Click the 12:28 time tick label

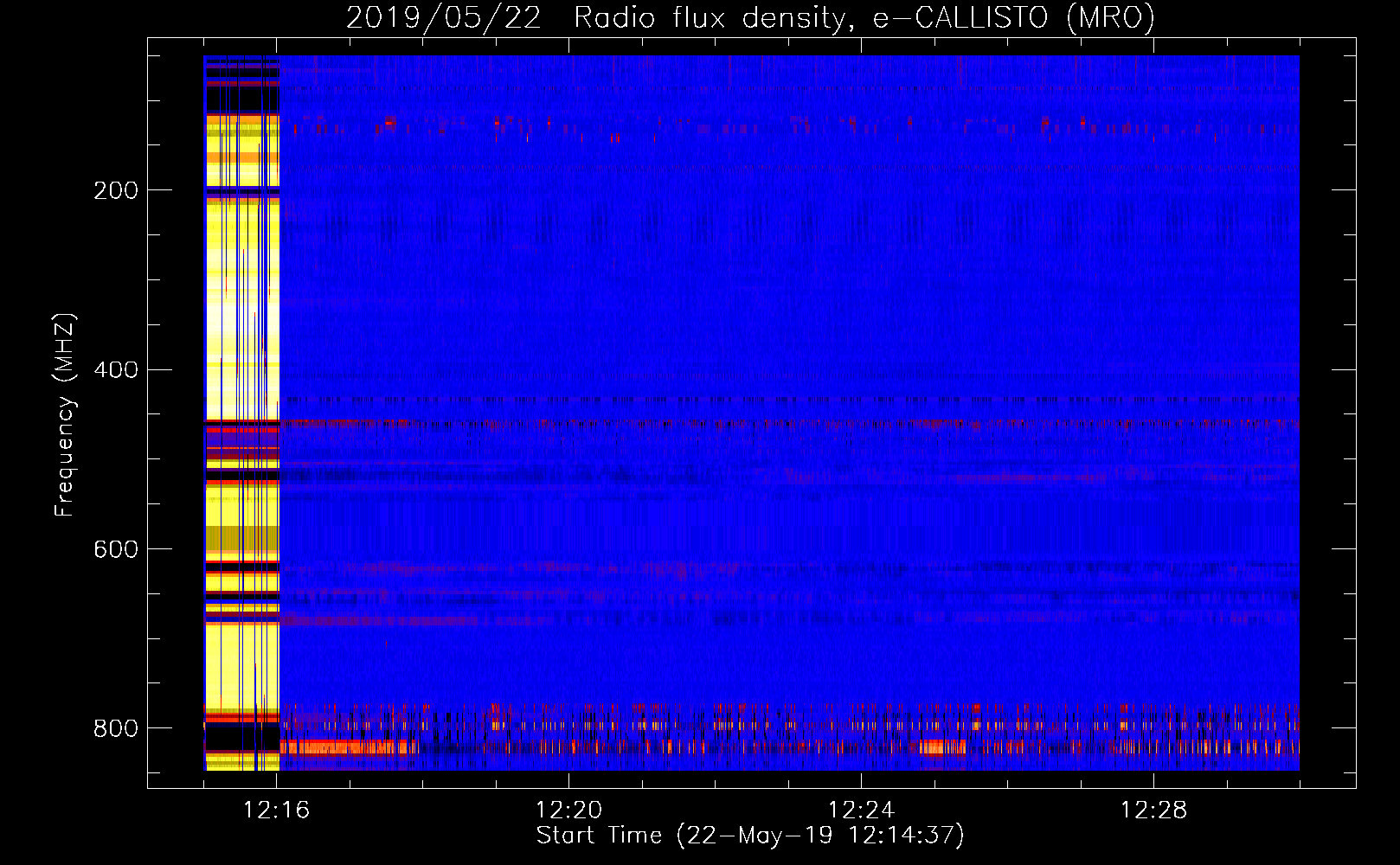click(x=1153, y=810)
